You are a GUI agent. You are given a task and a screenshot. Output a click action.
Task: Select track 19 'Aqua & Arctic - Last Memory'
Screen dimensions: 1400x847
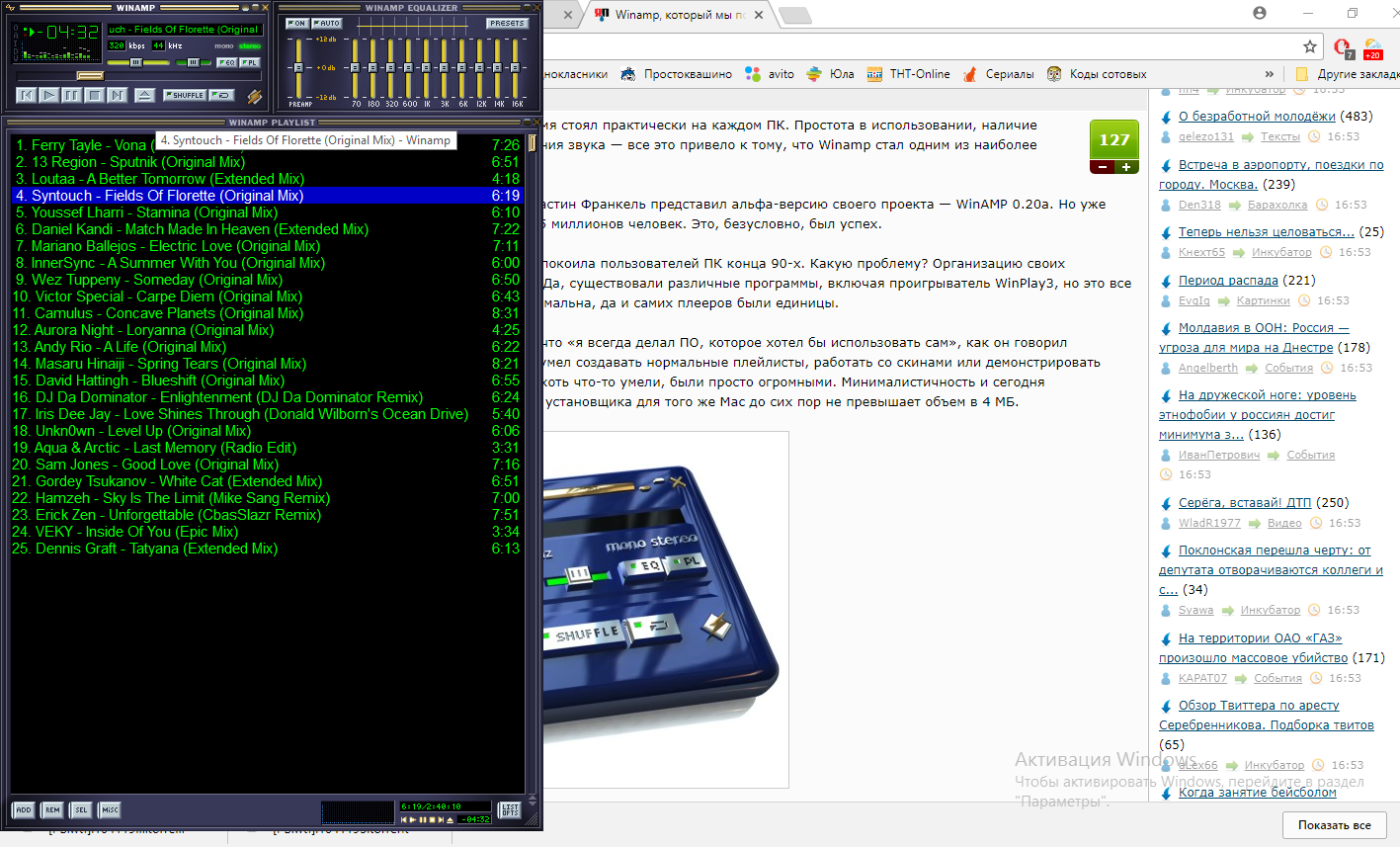266,448
